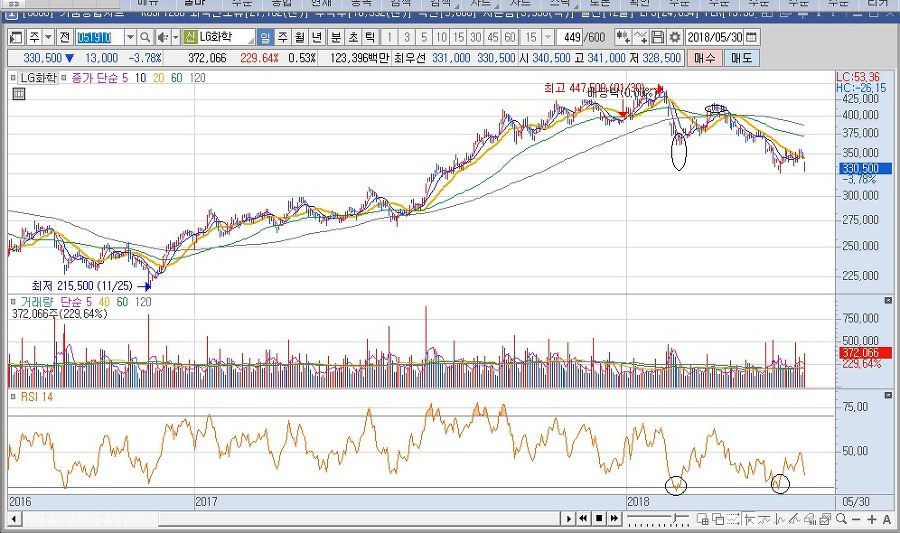Select the 틱 (tick) chart tab

(x=370, y=37)
